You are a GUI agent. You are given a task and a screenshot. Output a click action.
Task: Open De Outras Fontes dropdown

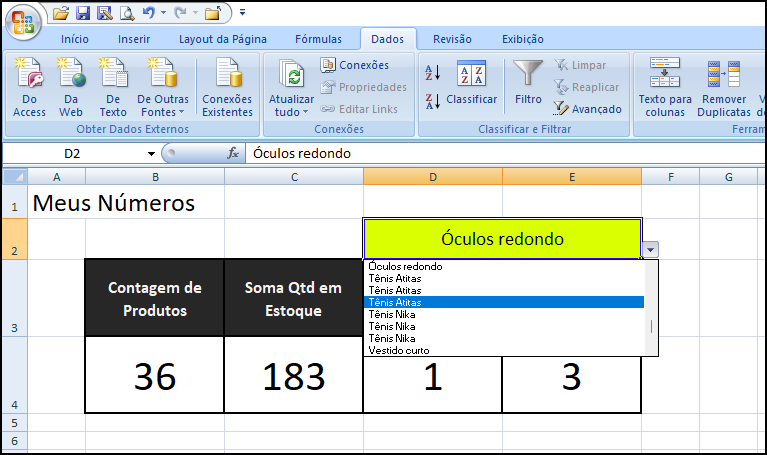162,87
